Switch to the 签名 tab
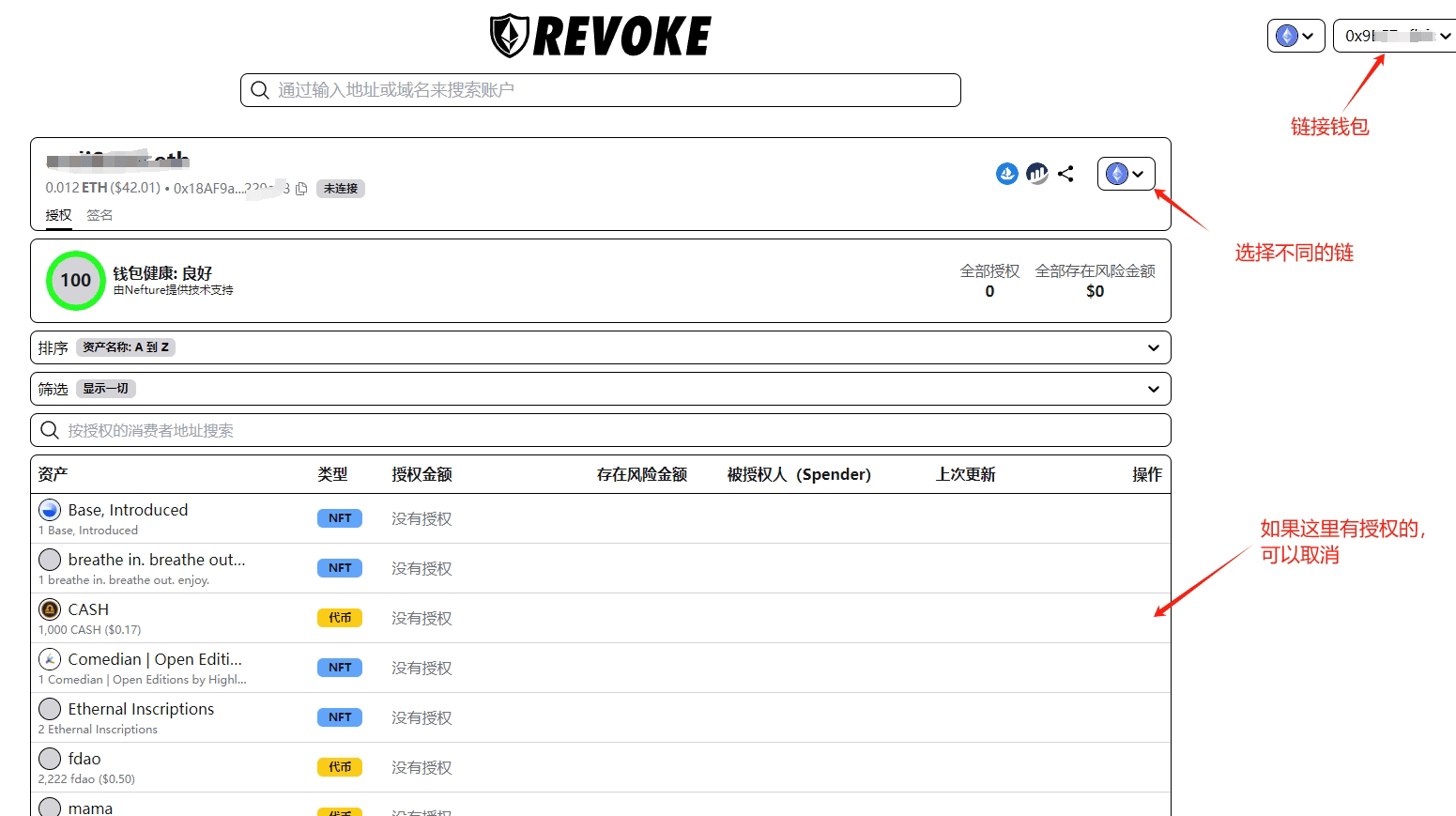This screenshot has height=816, width=1456. 100,215
